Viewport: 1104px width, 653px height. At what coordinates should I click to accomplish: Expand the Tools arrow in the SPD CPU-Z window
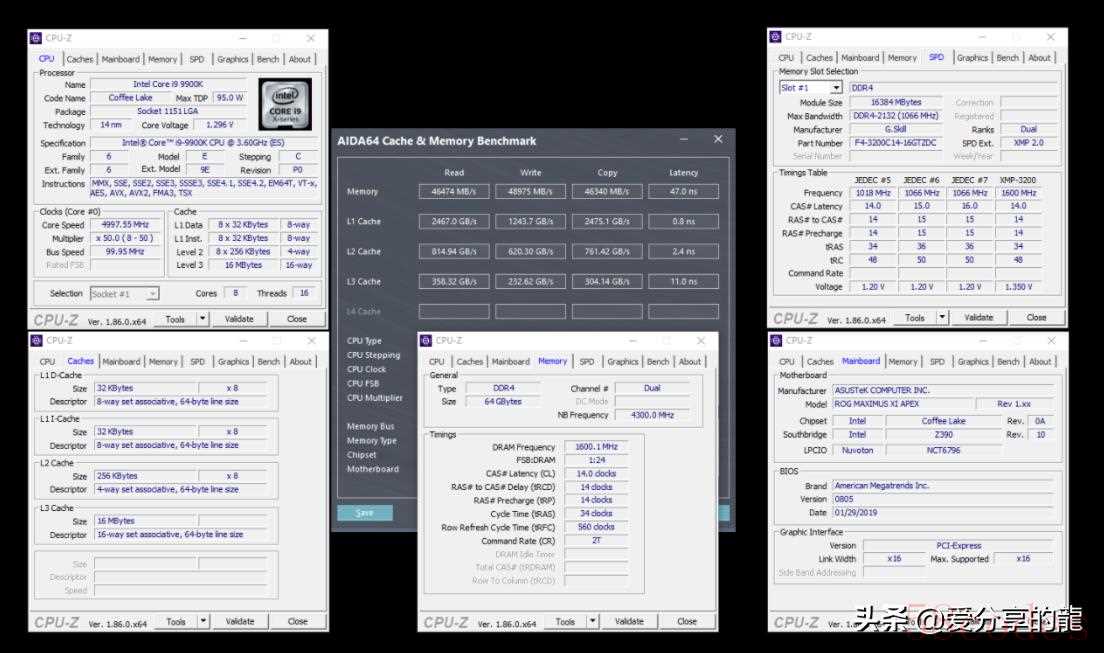[942, 318]
